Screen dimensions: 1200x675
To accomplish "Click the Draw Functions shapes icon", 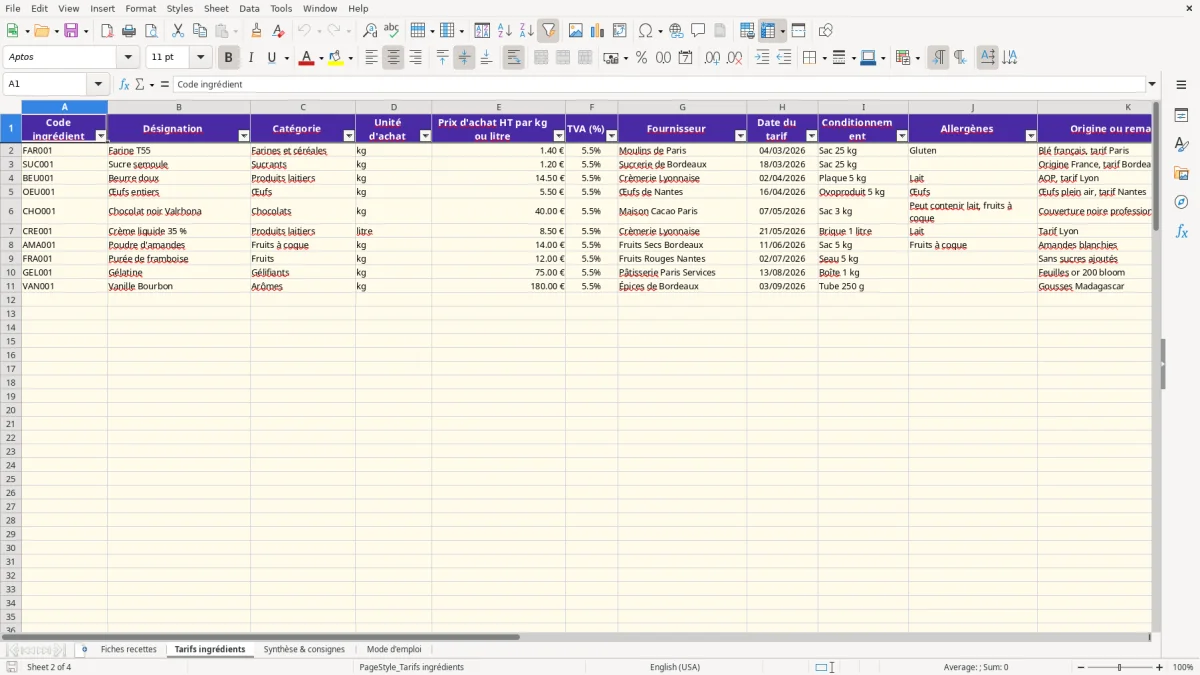I will coord(826,31).
